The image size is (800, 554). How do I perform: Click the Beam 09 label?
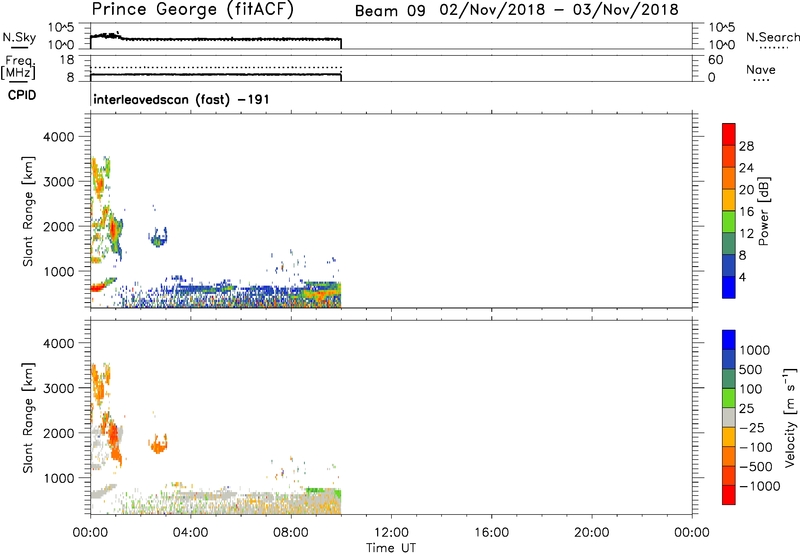pyautogui.click(x=390, y=11)
